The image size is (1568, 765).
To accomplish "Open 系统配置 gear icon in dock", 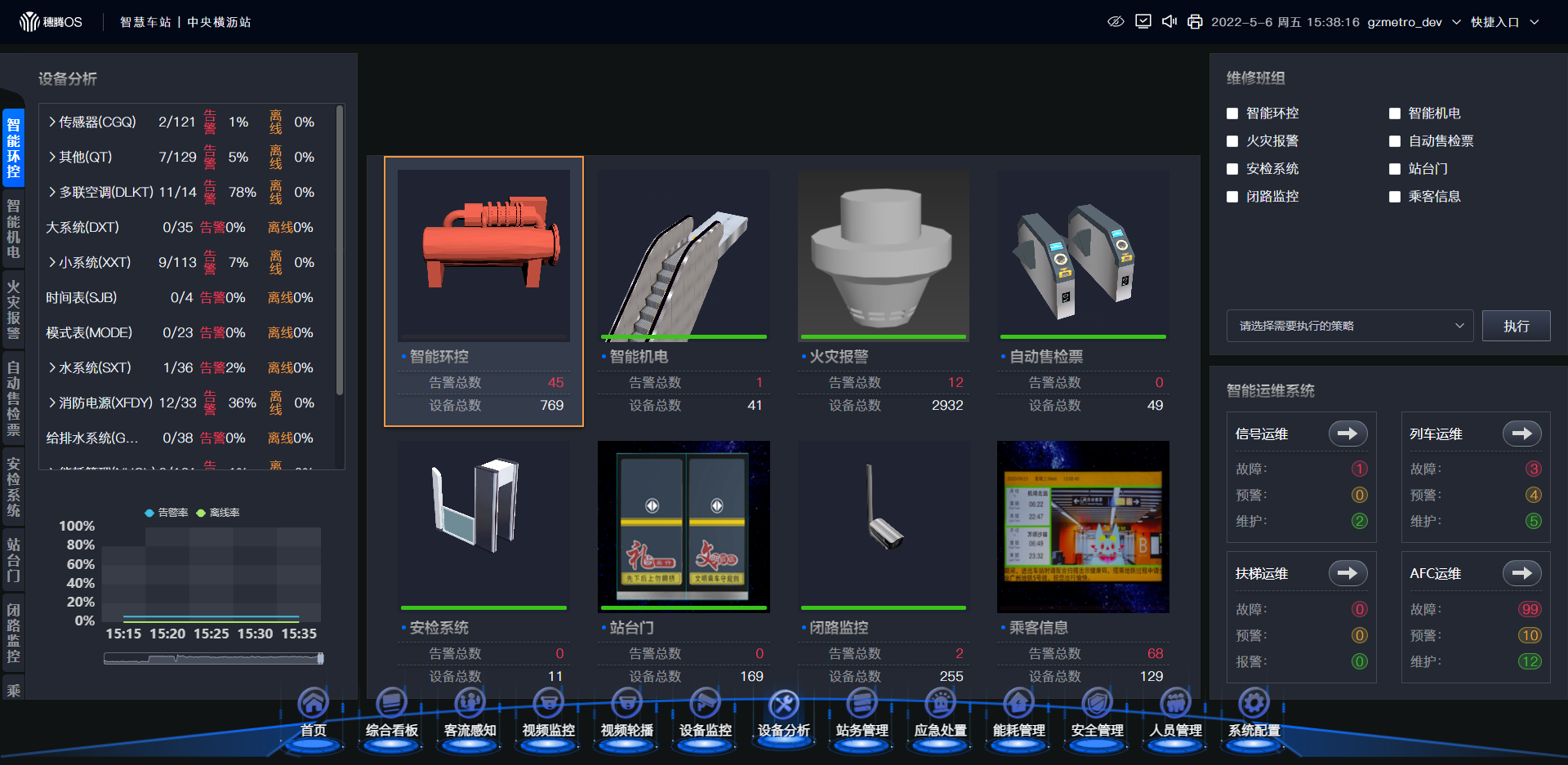I will (1254, 704).
